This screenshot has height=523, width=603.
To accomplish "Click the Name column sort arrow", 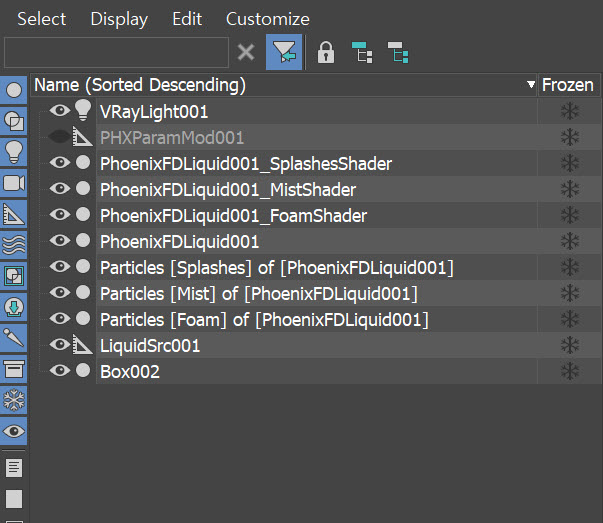I will 531,85.
